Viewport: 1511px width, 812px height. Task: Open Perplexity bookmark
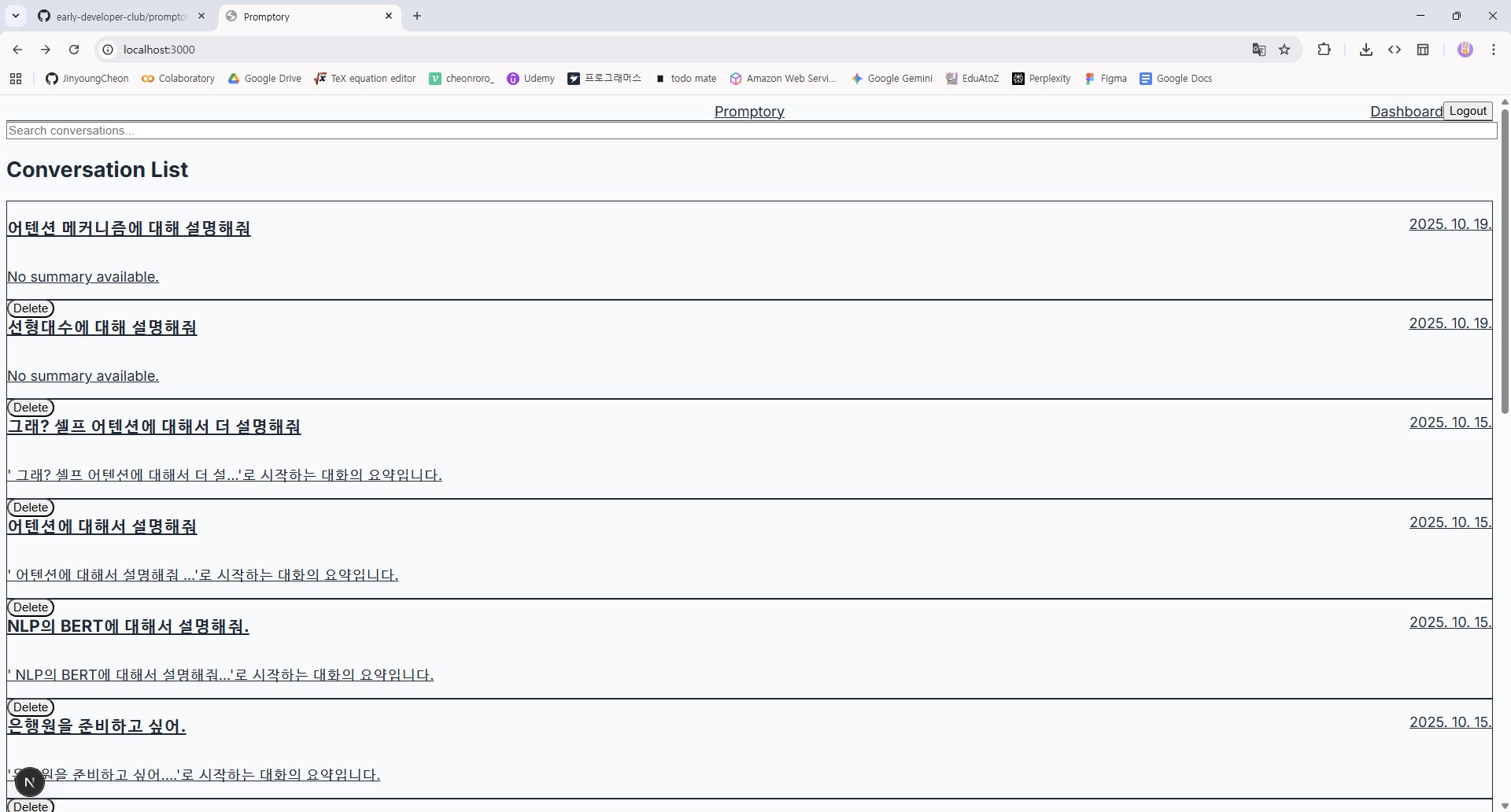[x=1041, y=79]
